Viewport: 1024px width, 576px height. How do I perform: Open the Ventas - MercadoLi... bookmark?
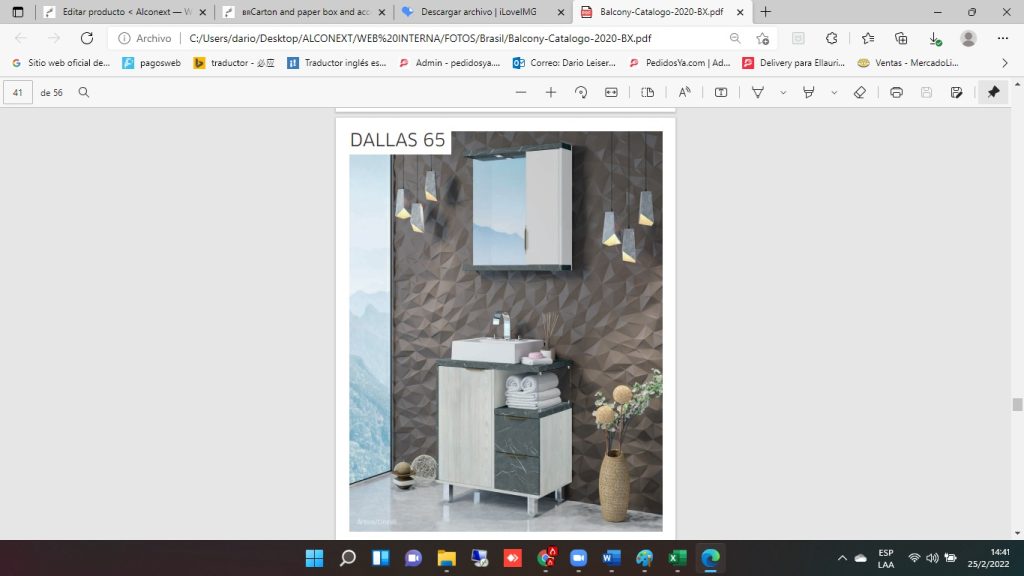[908, 63]
